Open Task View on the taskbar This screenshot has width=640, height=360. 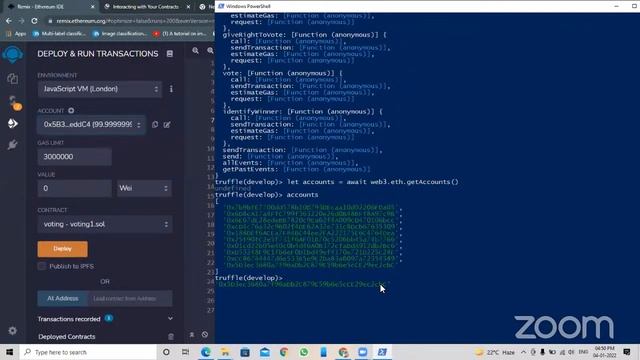click(185, 352)
